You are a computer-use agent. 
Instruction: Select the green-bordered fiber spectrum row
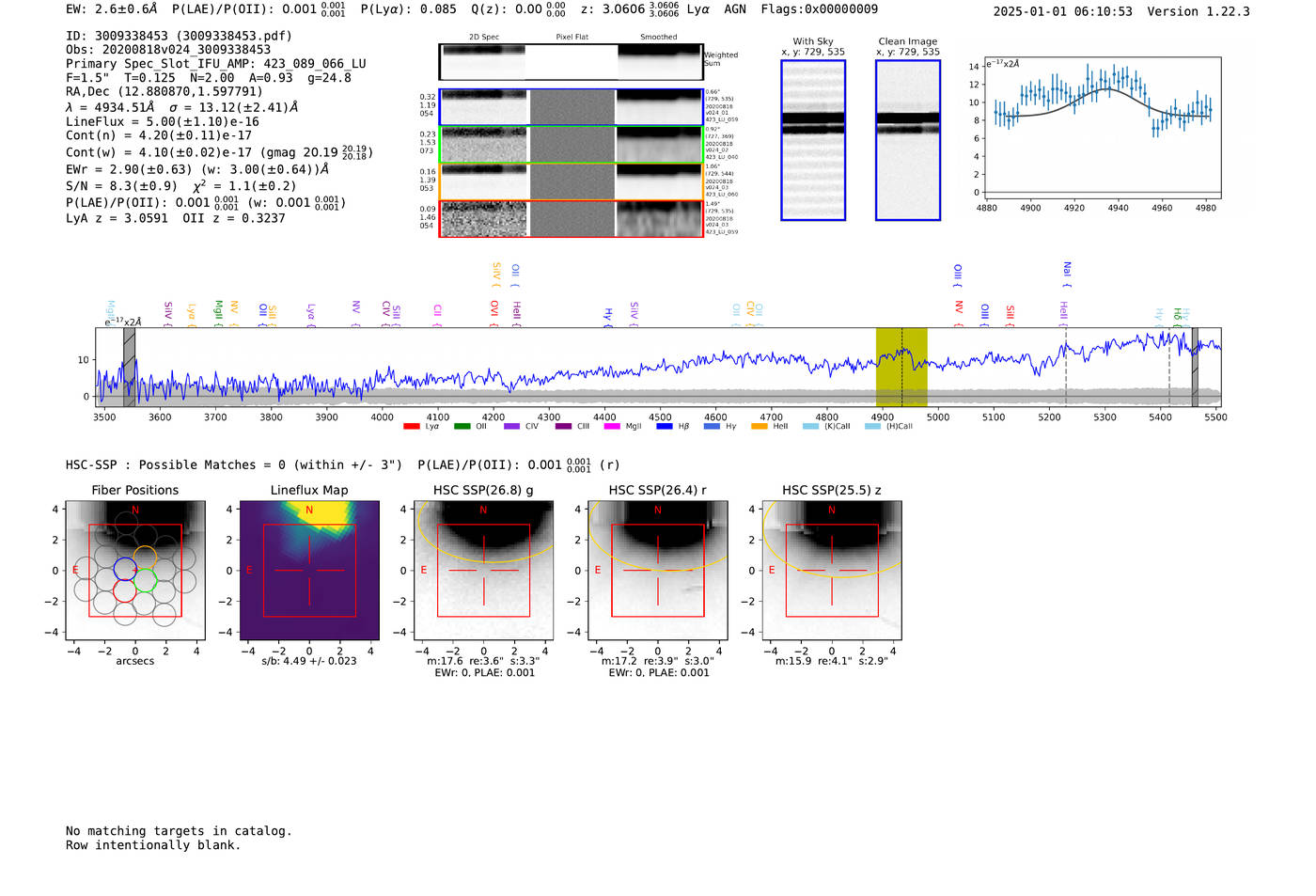[571, 144]
